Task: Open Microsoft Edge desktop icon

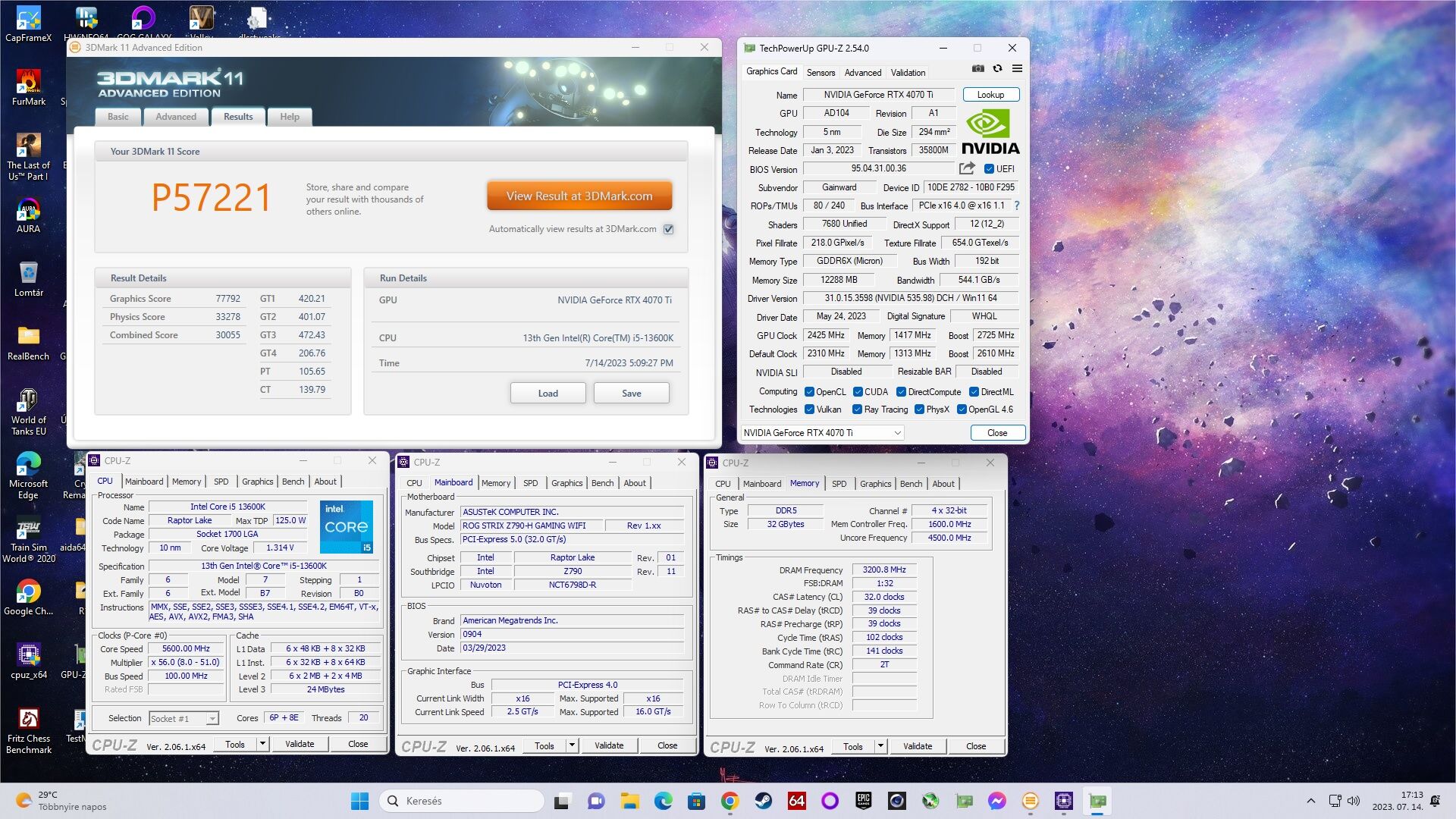Action: click(x=28, y=476)
